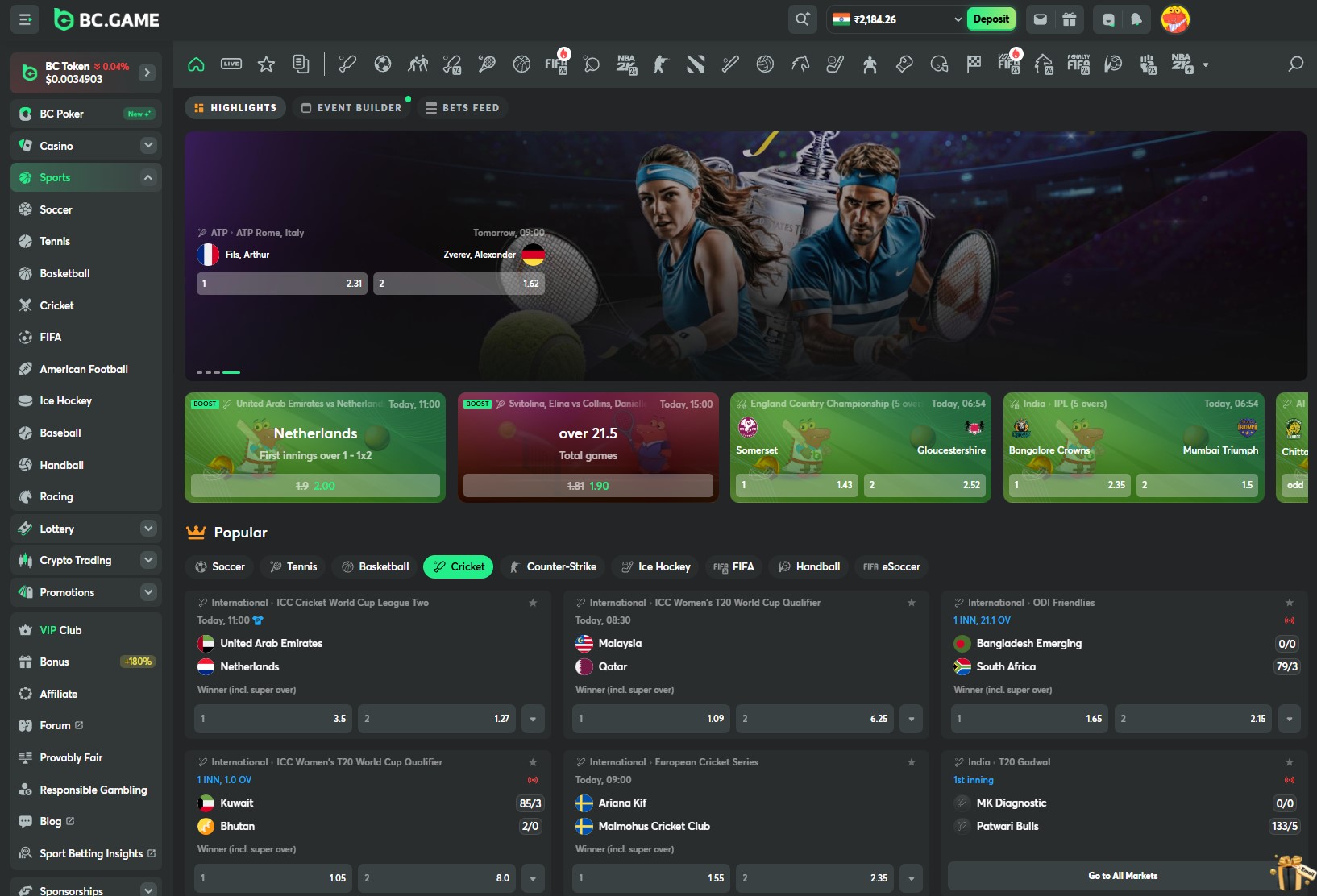Image resolution: width=1317 pixels, height=896 pixels.
Task: Select the boxing glove icon
Action: 904,64
